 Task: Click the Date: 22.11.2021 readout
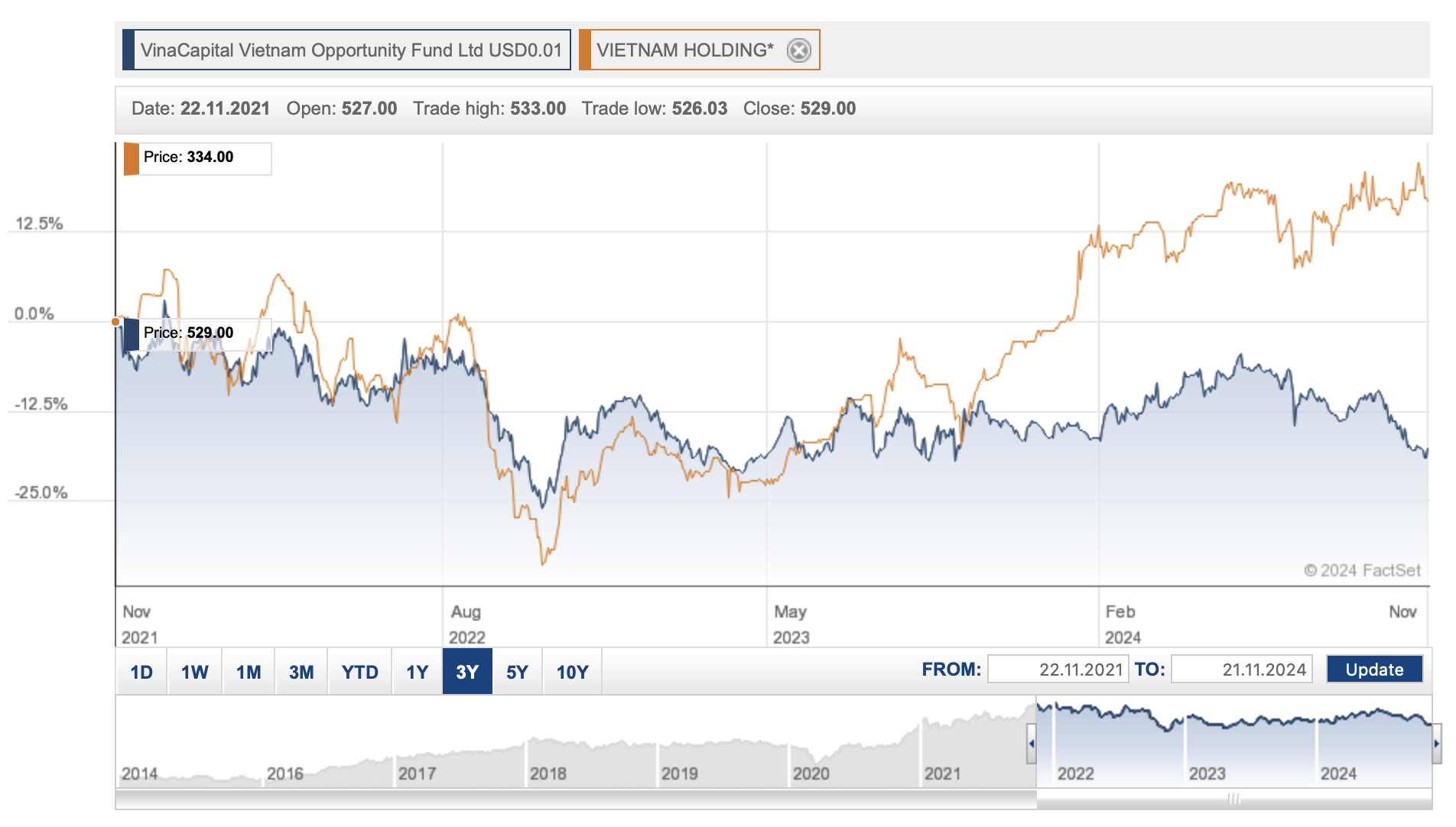pos(200,109)
